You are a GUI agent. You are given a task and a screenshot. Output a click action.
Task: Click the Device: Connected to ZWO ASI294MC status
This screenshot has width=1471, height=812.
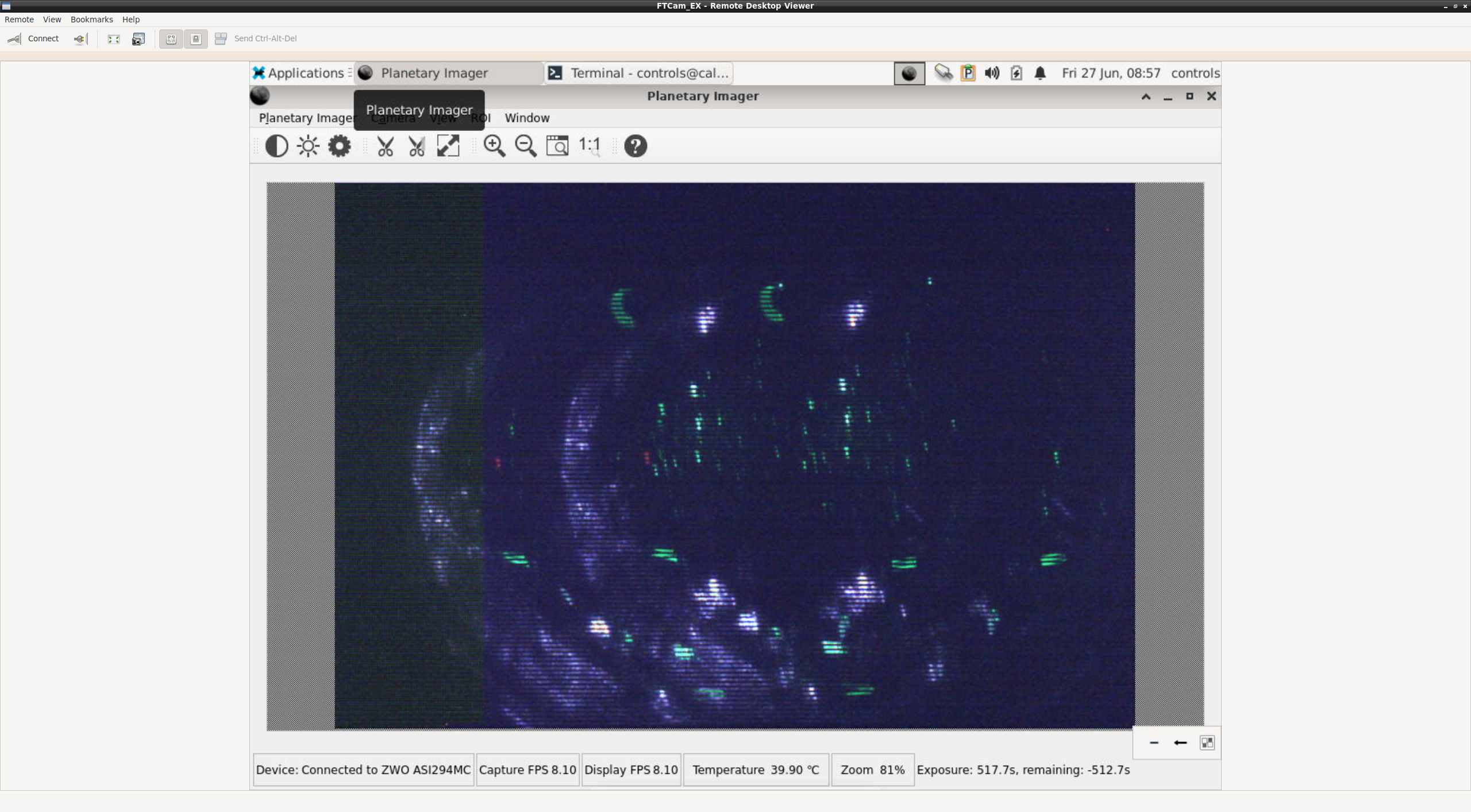363,770
